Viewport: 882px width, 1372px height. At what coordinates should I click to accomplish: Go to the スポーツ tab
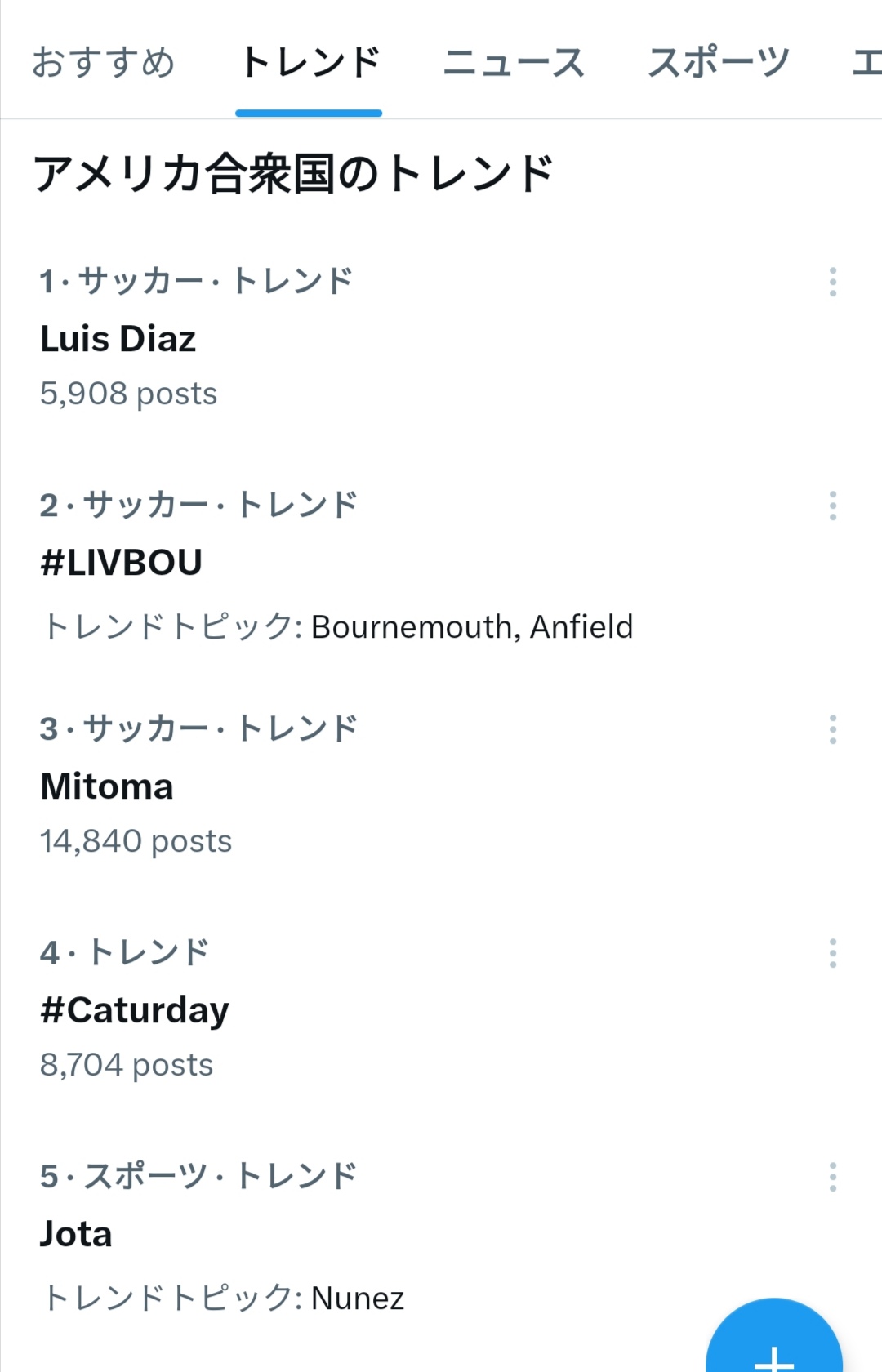tap(719, 63)
